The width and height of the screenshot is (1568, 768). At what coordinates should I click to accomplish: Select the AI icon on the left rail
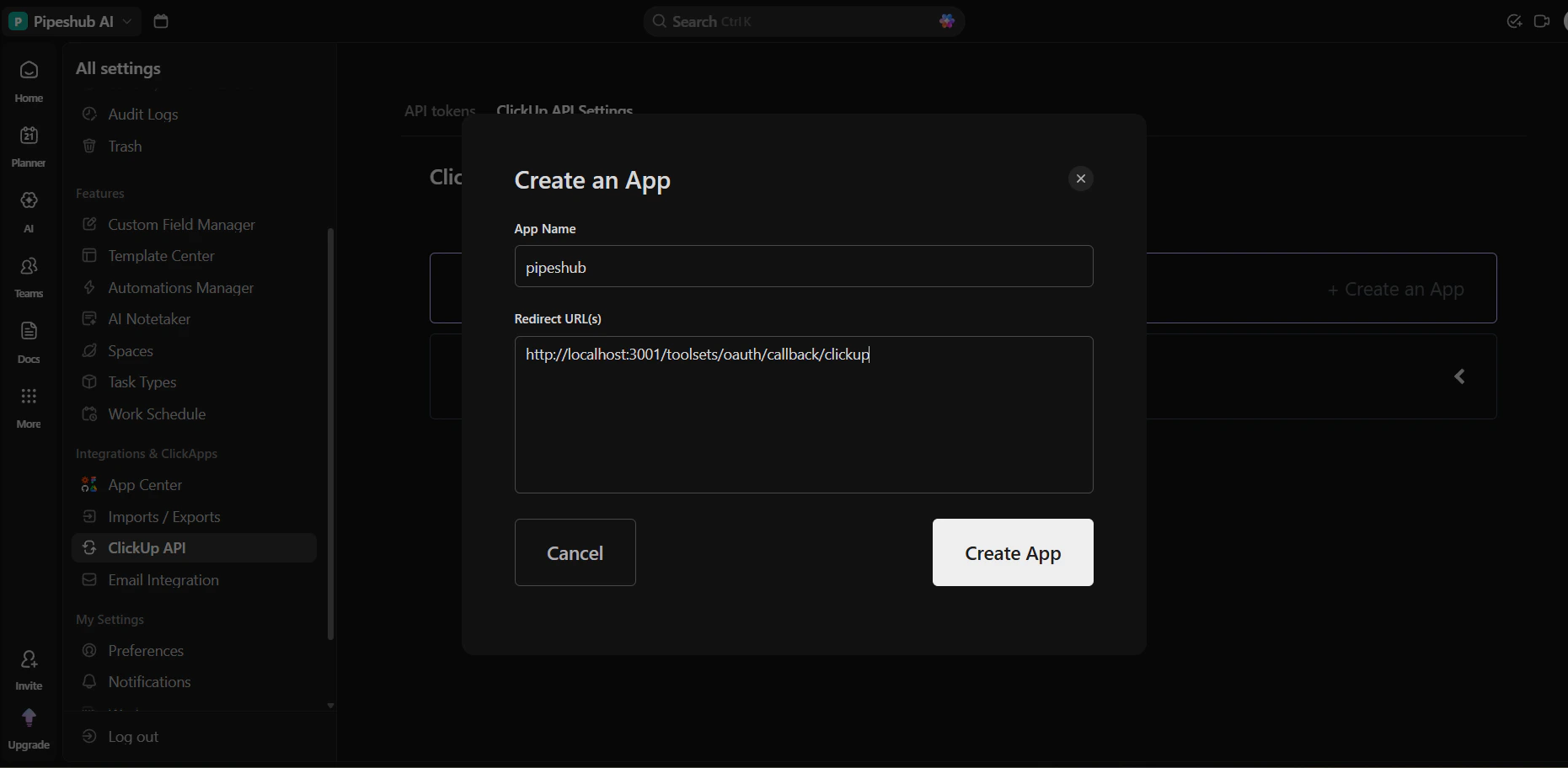[28, 207]
